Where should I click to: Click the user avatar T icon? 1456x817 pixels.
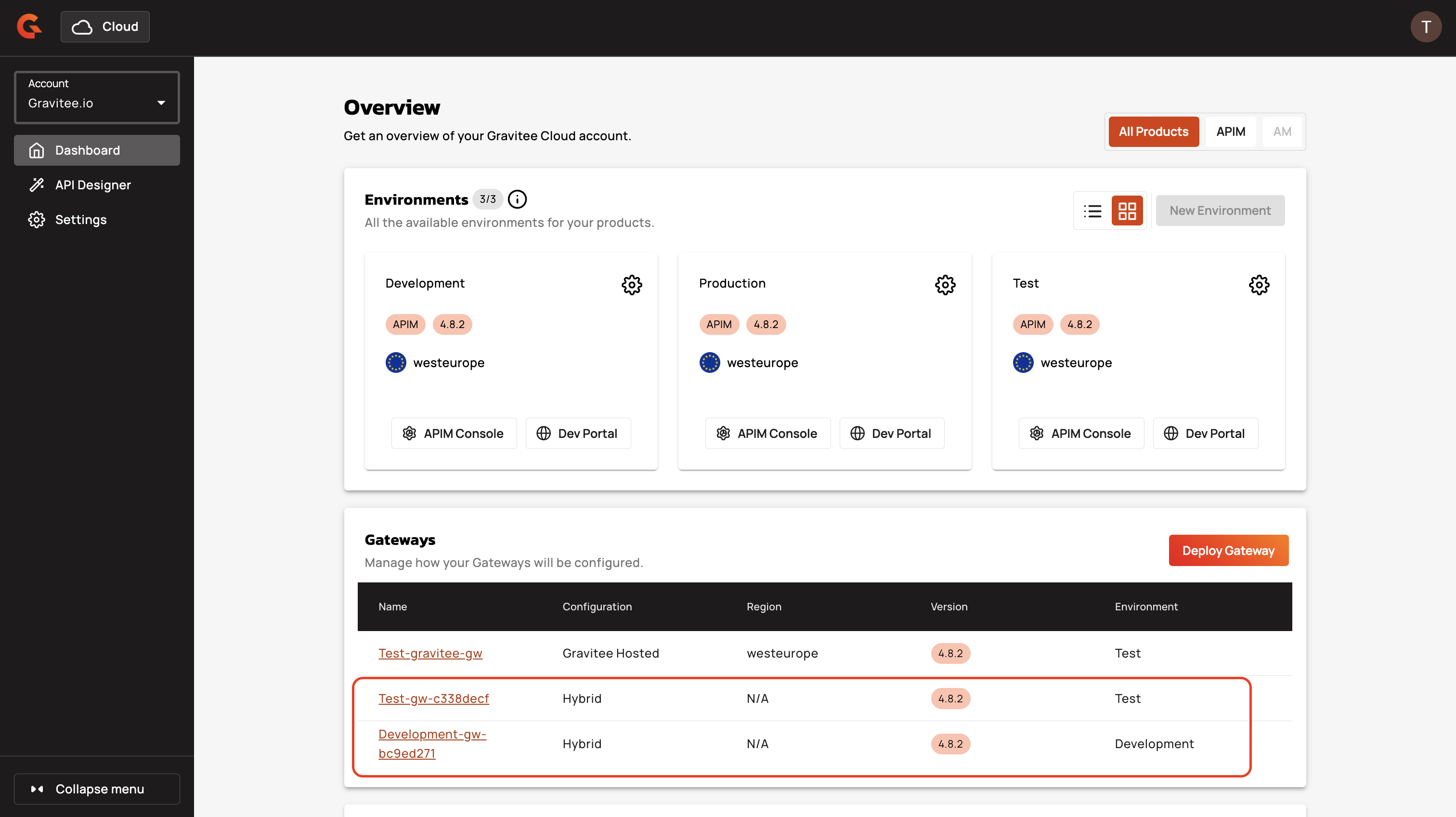click(x=1425, y=26)
